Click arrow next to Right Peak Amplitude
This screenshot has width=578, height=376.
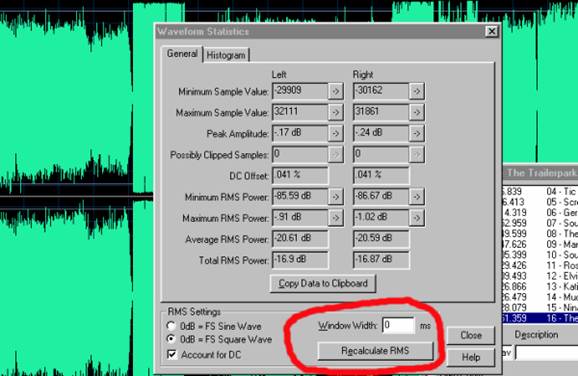click(417, 133)
